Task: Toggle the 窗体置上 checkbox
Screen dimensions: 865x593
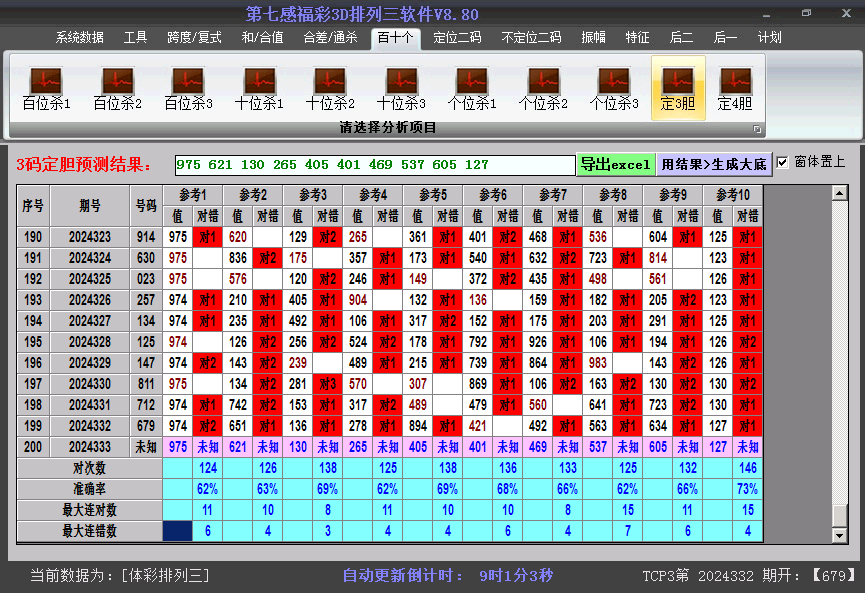Action: click(782, 163)
